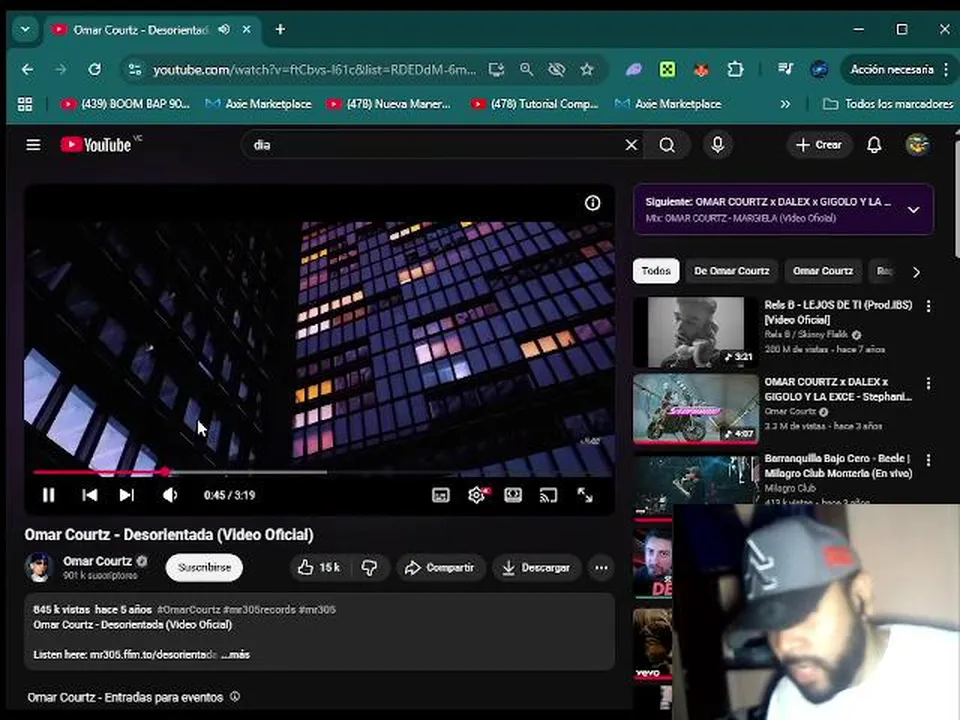Open the apps grid in bookmarks bar
Screen dimensions: 960x720
[x=25, y=104]
